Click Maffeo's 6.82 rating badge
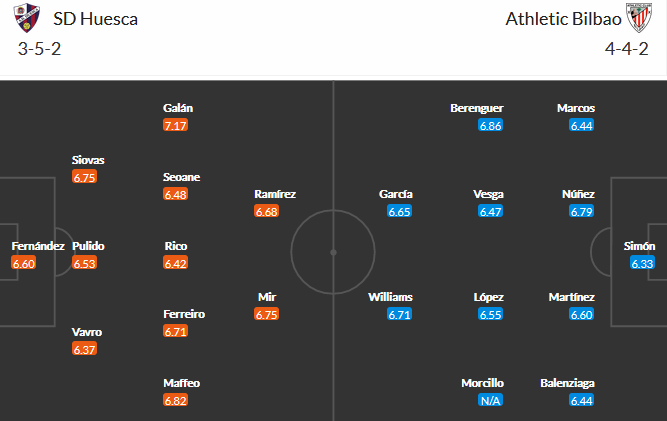 pyautogui.click(x=175, y=400)
